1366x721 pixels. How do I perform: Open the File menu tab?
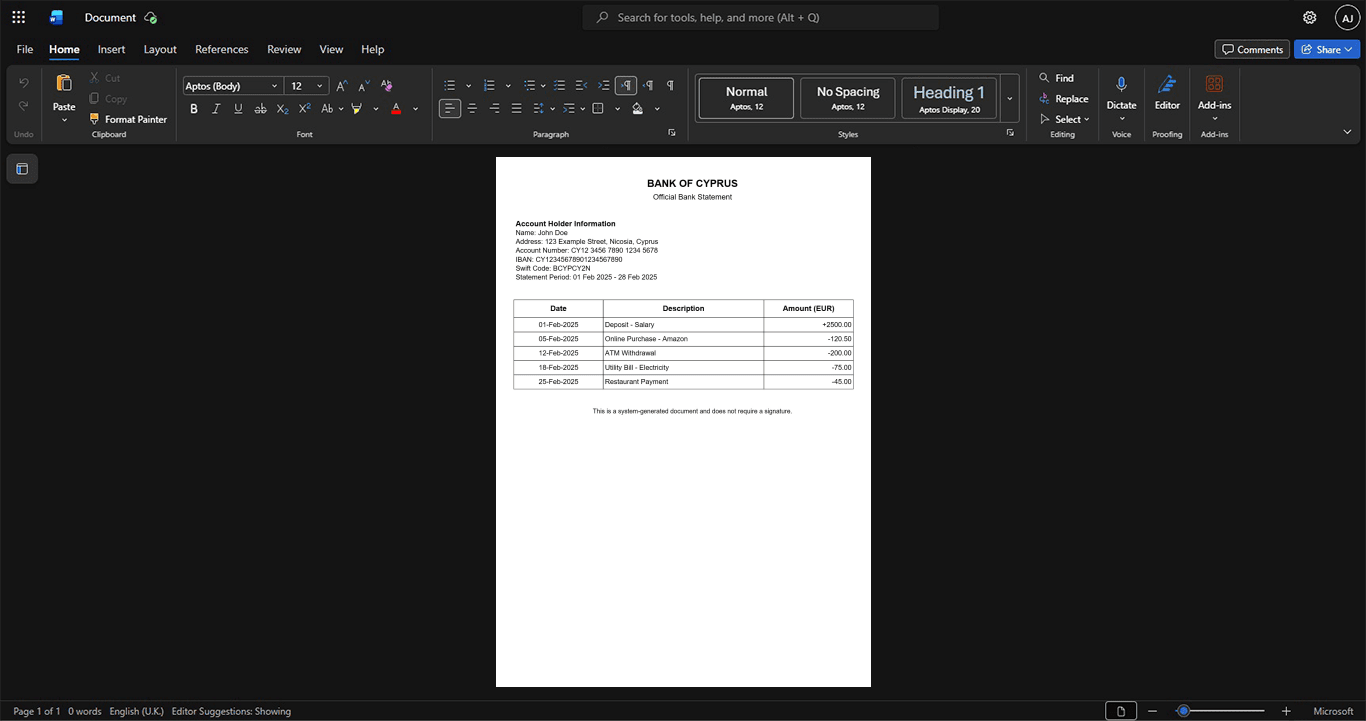25,49
